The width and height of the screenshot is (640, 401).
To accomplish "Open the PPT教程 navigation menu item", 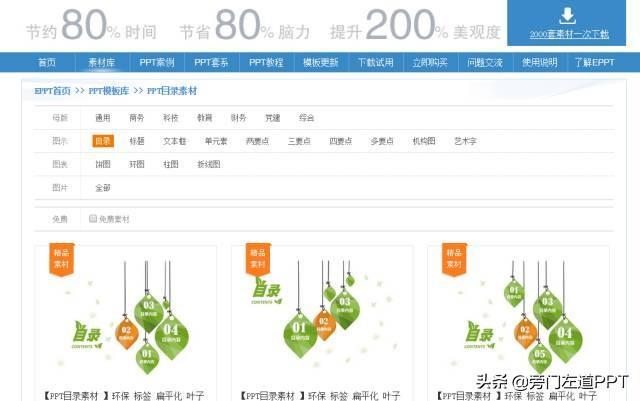I will (266, 62).
